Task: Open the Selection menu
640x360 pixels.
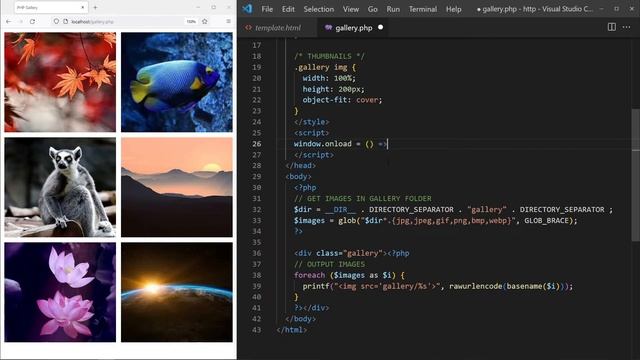Action: (x=318, y=9)
